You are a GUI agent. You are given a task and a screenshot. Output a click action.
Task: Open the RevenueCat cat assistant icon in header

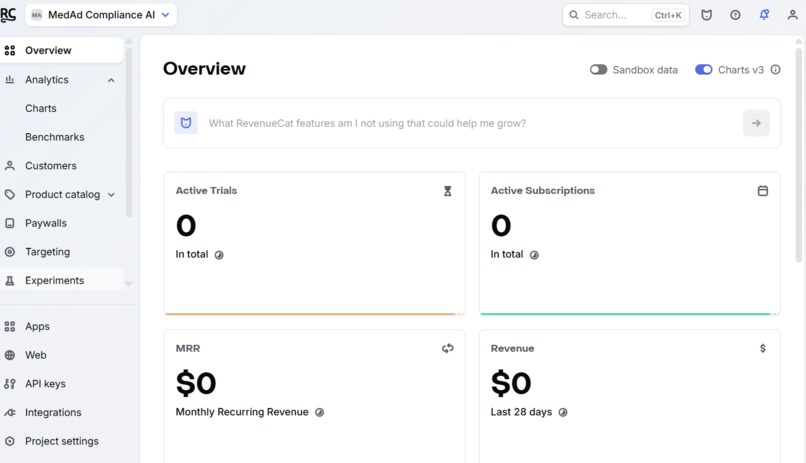(707, 15)
